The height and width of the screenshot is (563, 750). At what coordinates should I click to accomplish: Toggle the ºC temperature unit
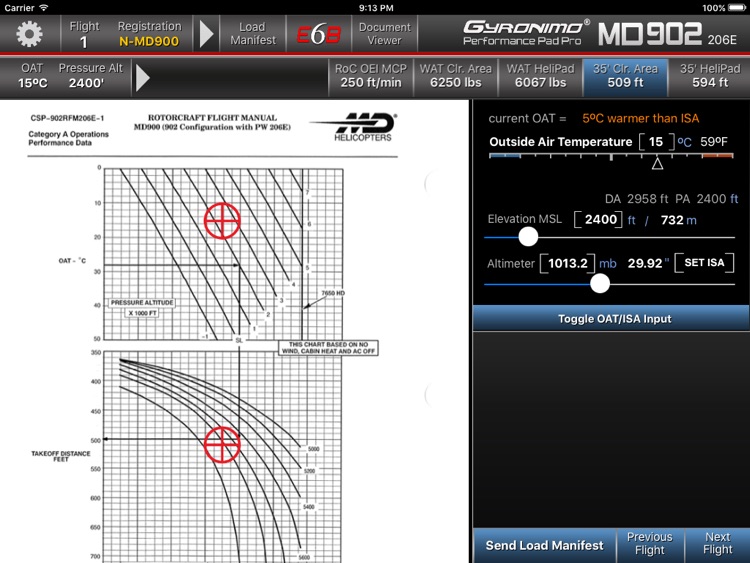(684, 142)
